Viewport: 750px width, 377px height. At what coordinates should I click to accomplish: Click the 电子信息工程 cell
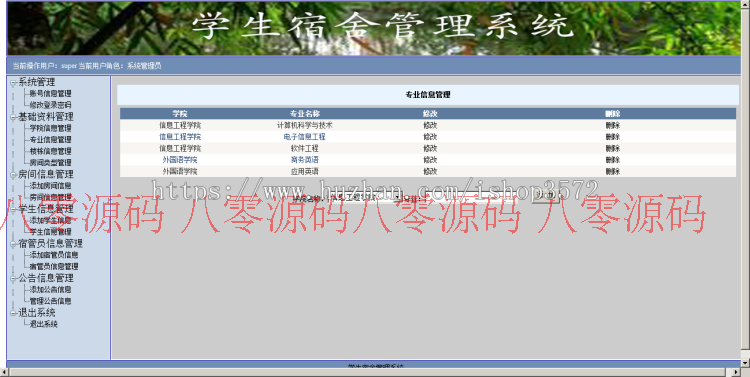click(x=305, y=137)
